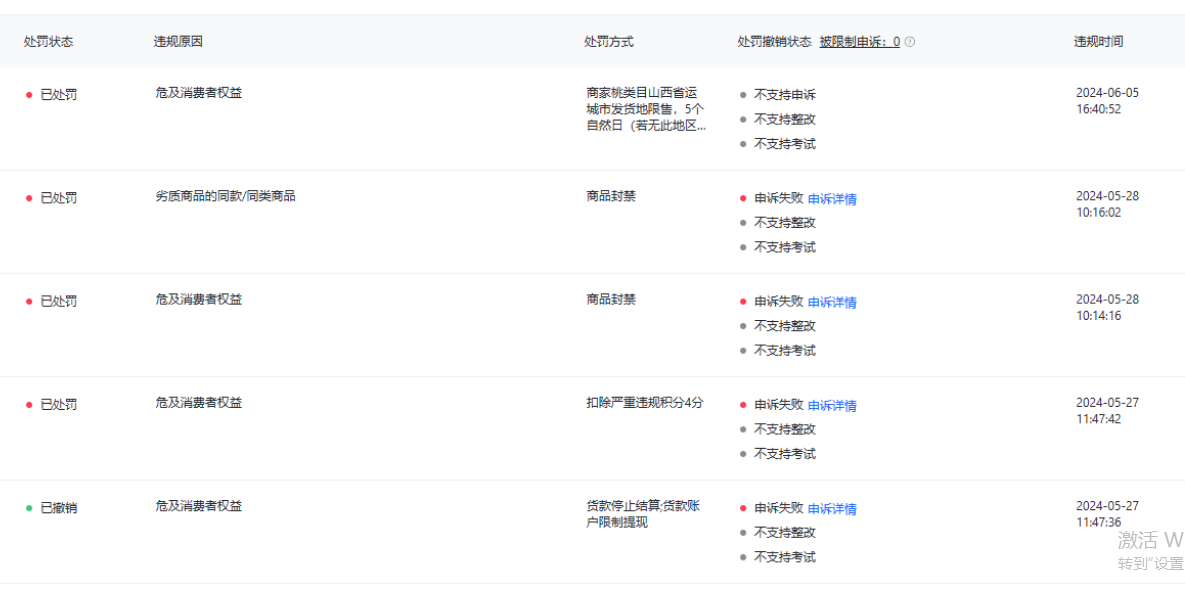Screen dimensions: 1185x590
Task: Click the 处罚撤销状态 column header
Action: tap(774, 42)
